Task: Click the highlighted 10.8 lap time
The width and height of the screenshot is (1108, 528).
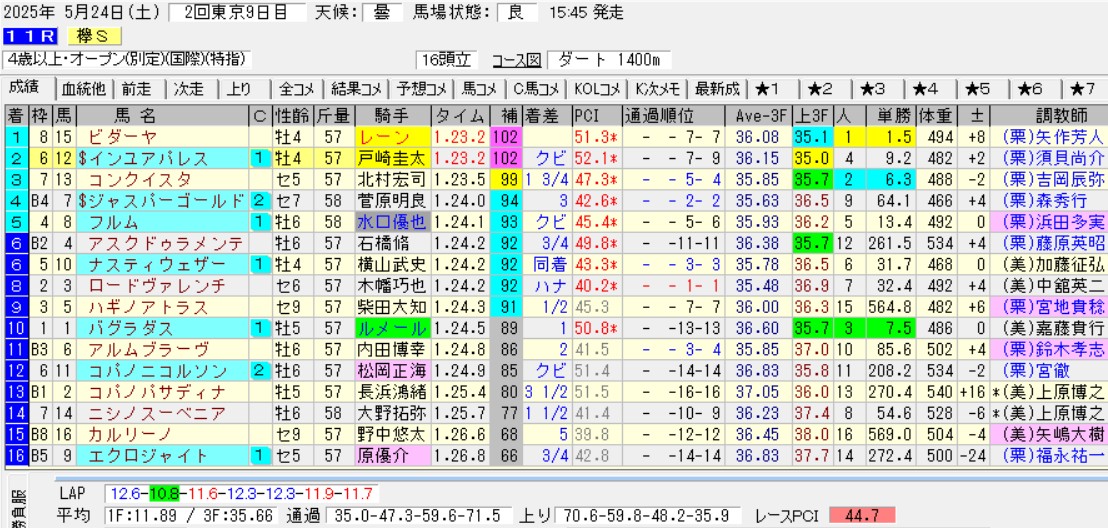Action: click(164, 494)
